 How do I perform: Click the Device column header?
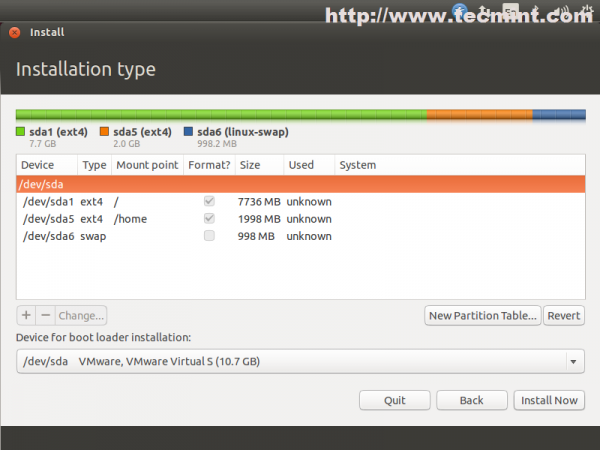(47, 165)
